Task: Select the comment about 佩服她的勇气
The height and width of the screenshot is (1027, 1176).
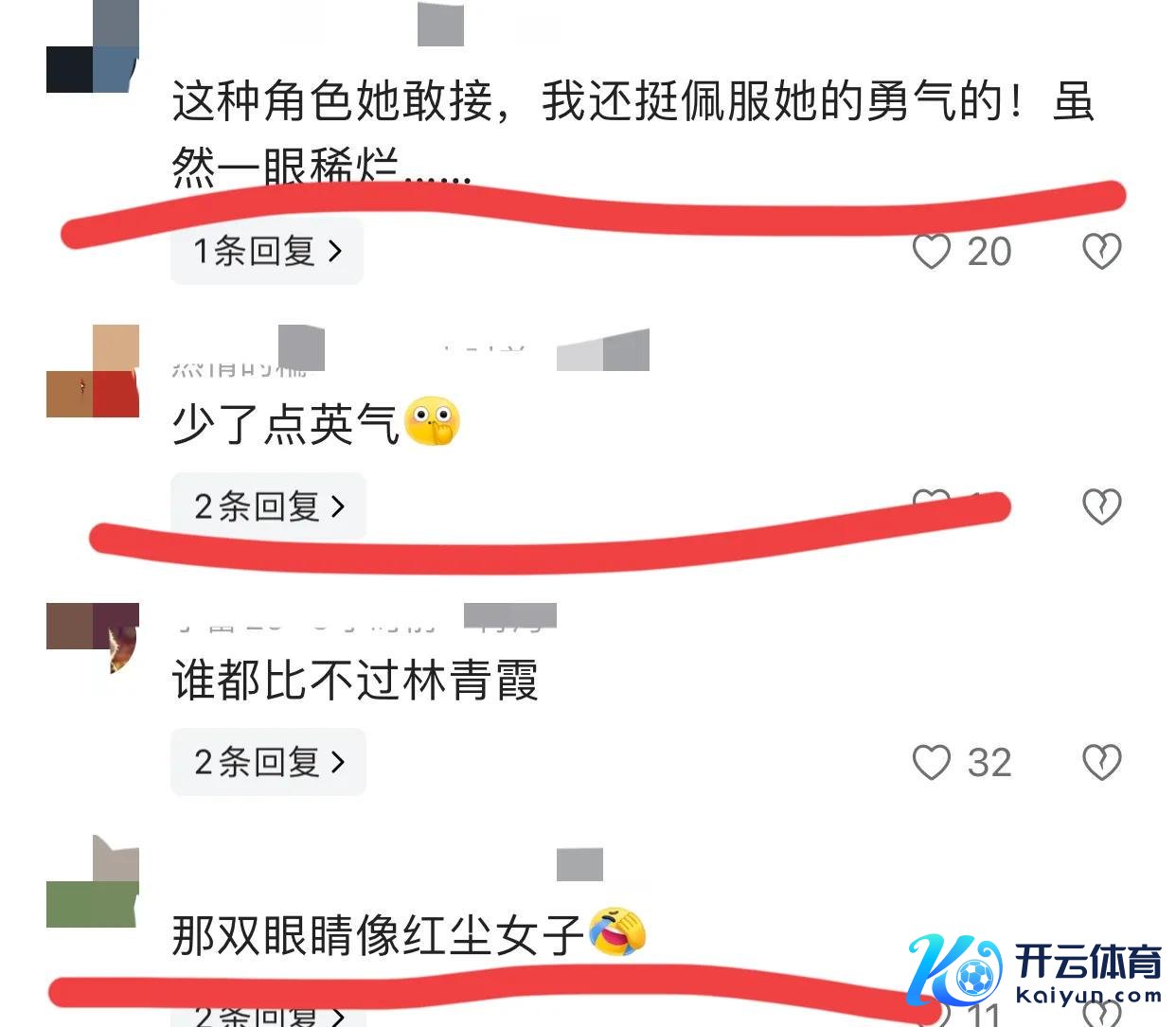Action: pos(633,136)
